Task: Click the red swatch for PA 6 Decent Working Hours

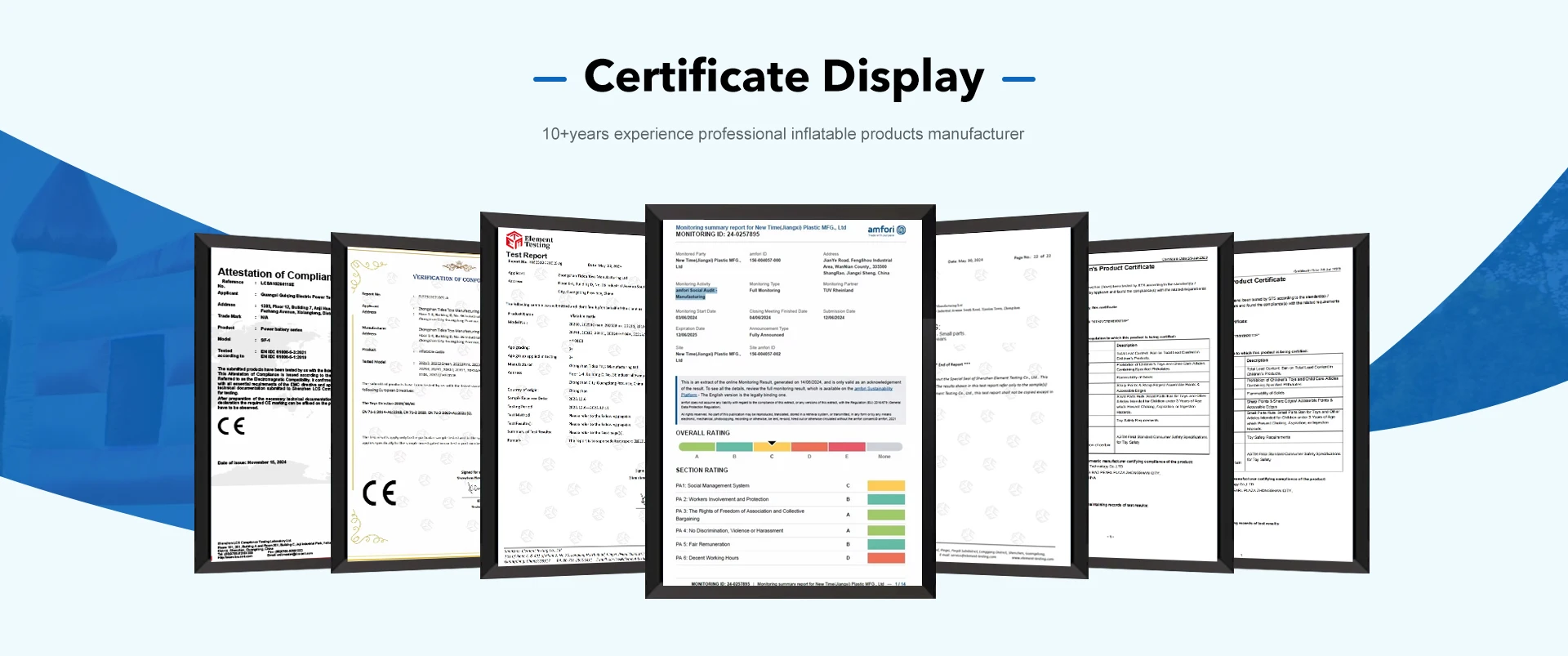Action: (x=886, y=558)
